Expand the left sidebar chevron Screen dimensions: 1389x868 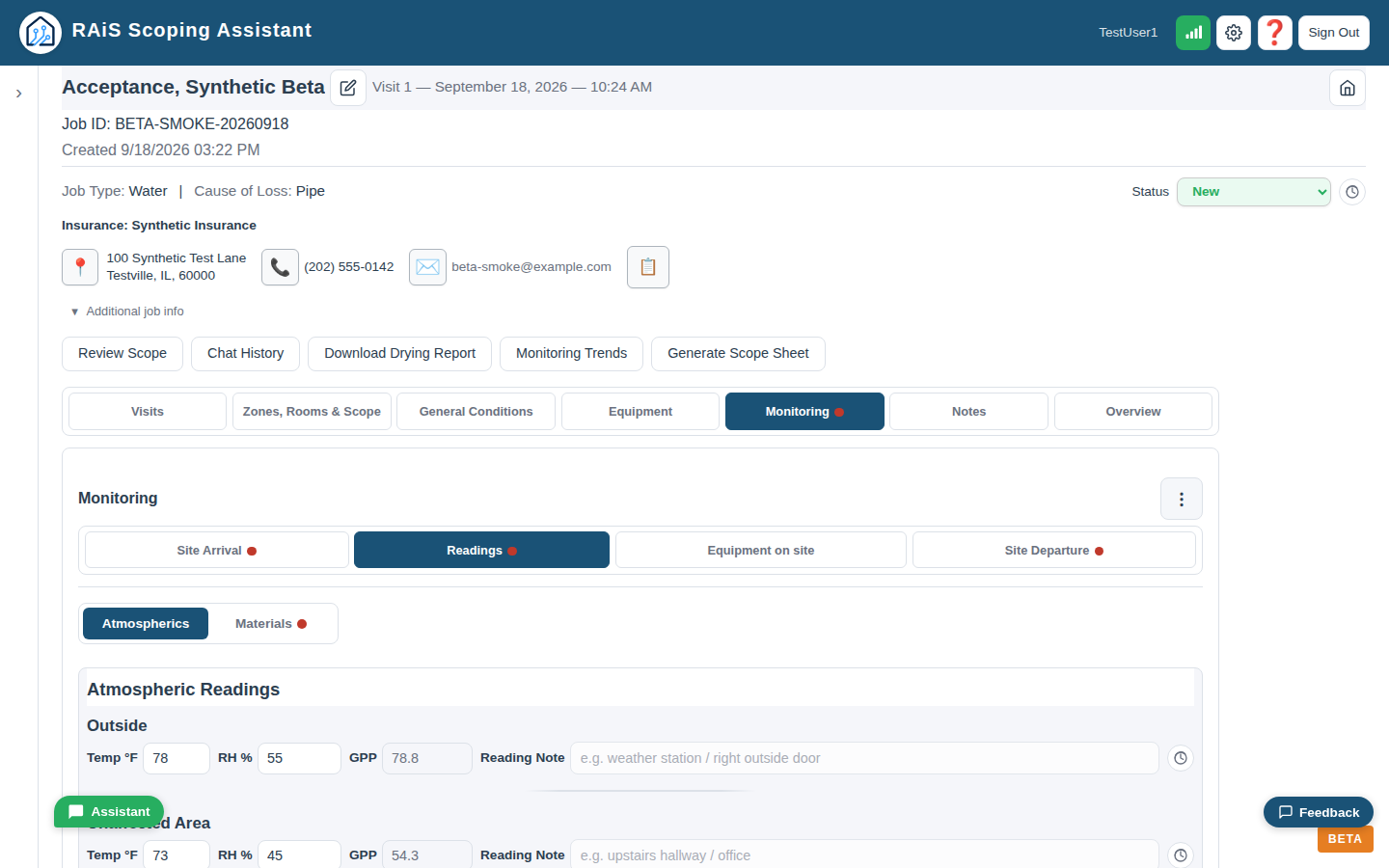18,94
